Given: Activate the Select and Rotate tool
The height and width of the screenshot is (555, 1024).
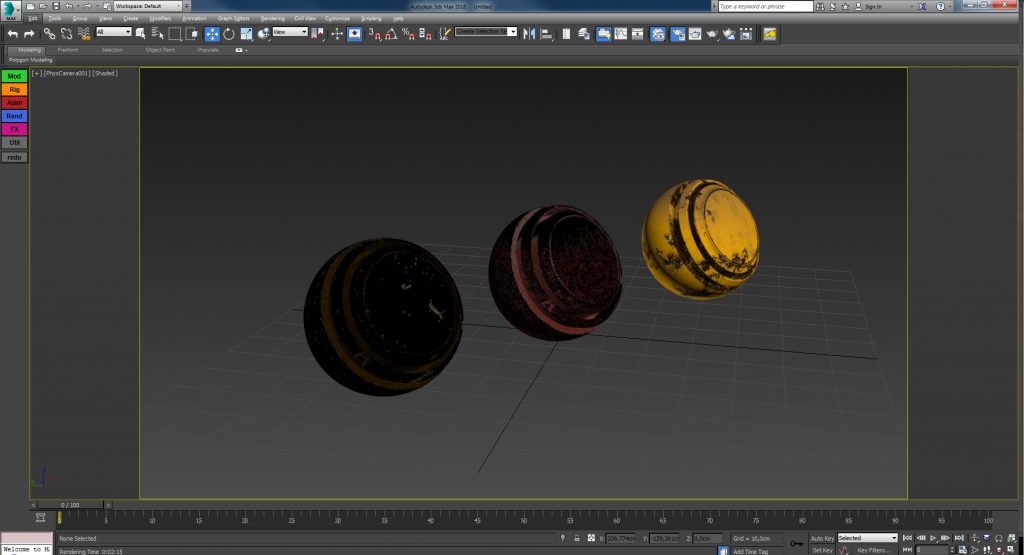Looking at the screenshot, I should (229, 34).
